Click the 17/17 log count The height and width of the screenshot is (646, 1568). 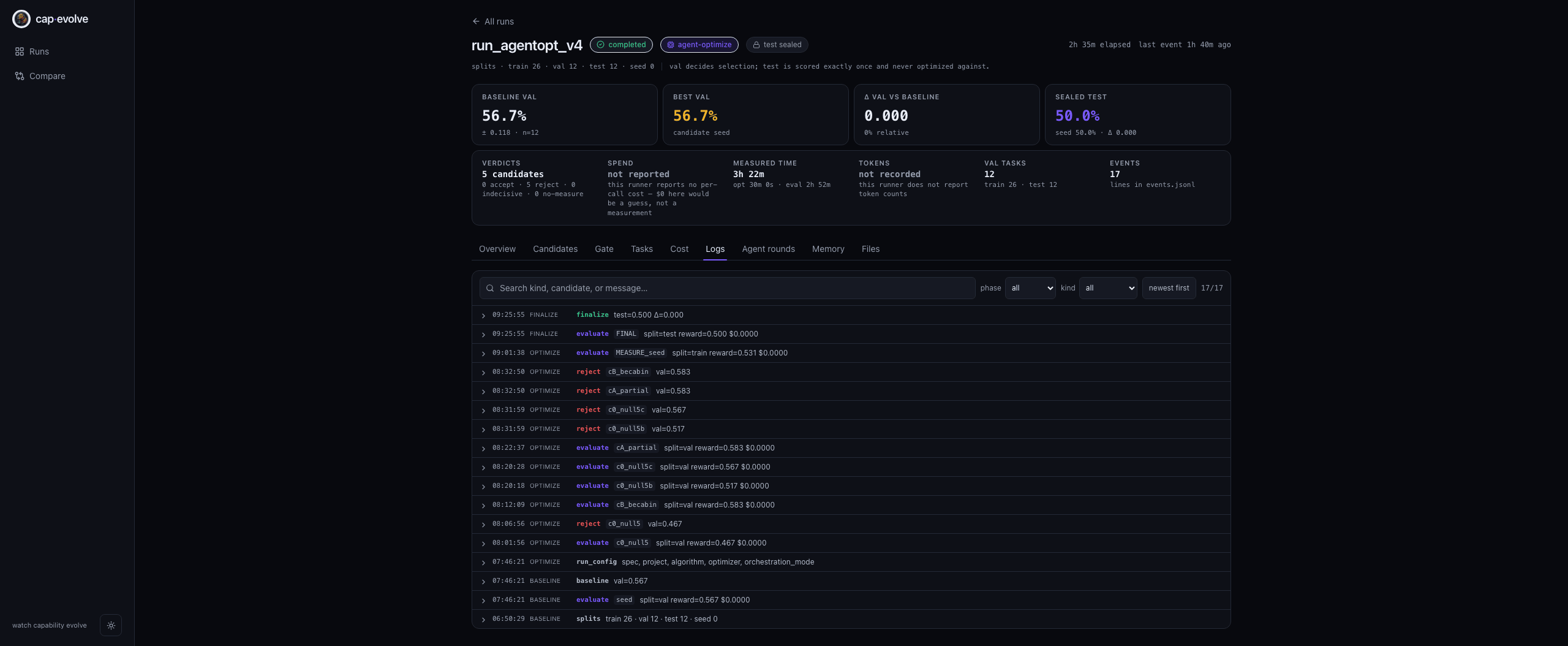click(1212, 288)
